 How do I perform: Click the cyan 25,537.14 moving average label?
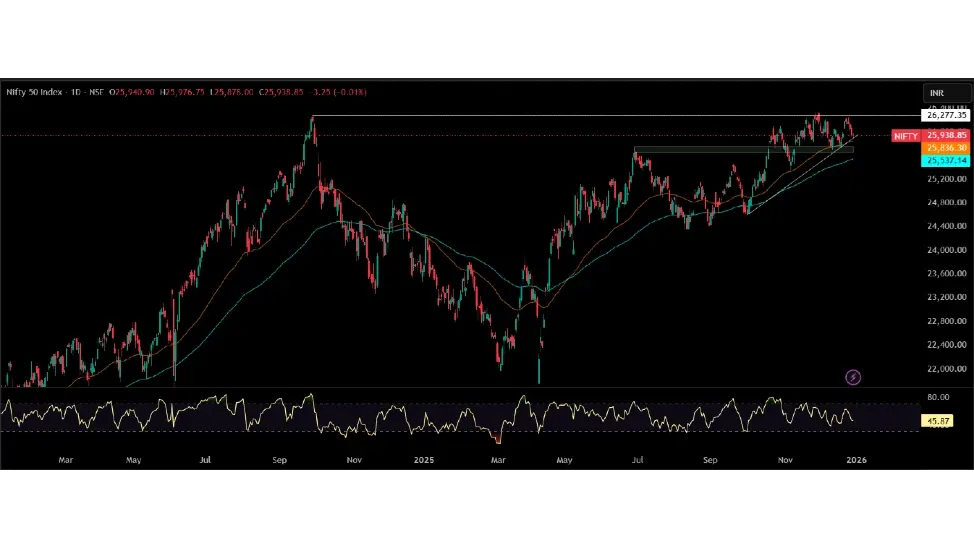946,160
